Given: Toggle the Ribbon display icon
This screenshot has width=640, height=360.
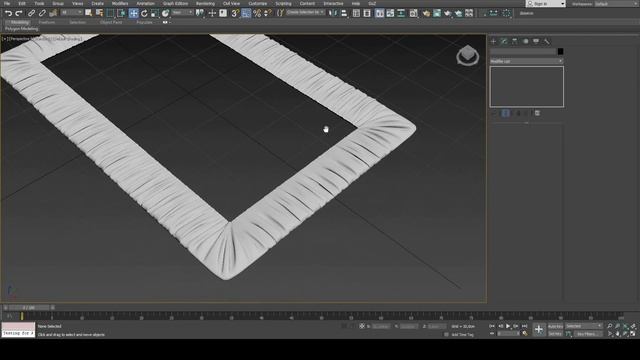Looking at the screenshot, I should [x=380, y=13].
